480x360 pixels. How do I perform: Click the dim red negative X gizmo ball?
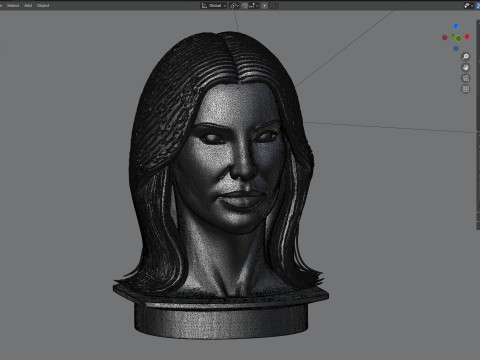[x=445, y=37]
